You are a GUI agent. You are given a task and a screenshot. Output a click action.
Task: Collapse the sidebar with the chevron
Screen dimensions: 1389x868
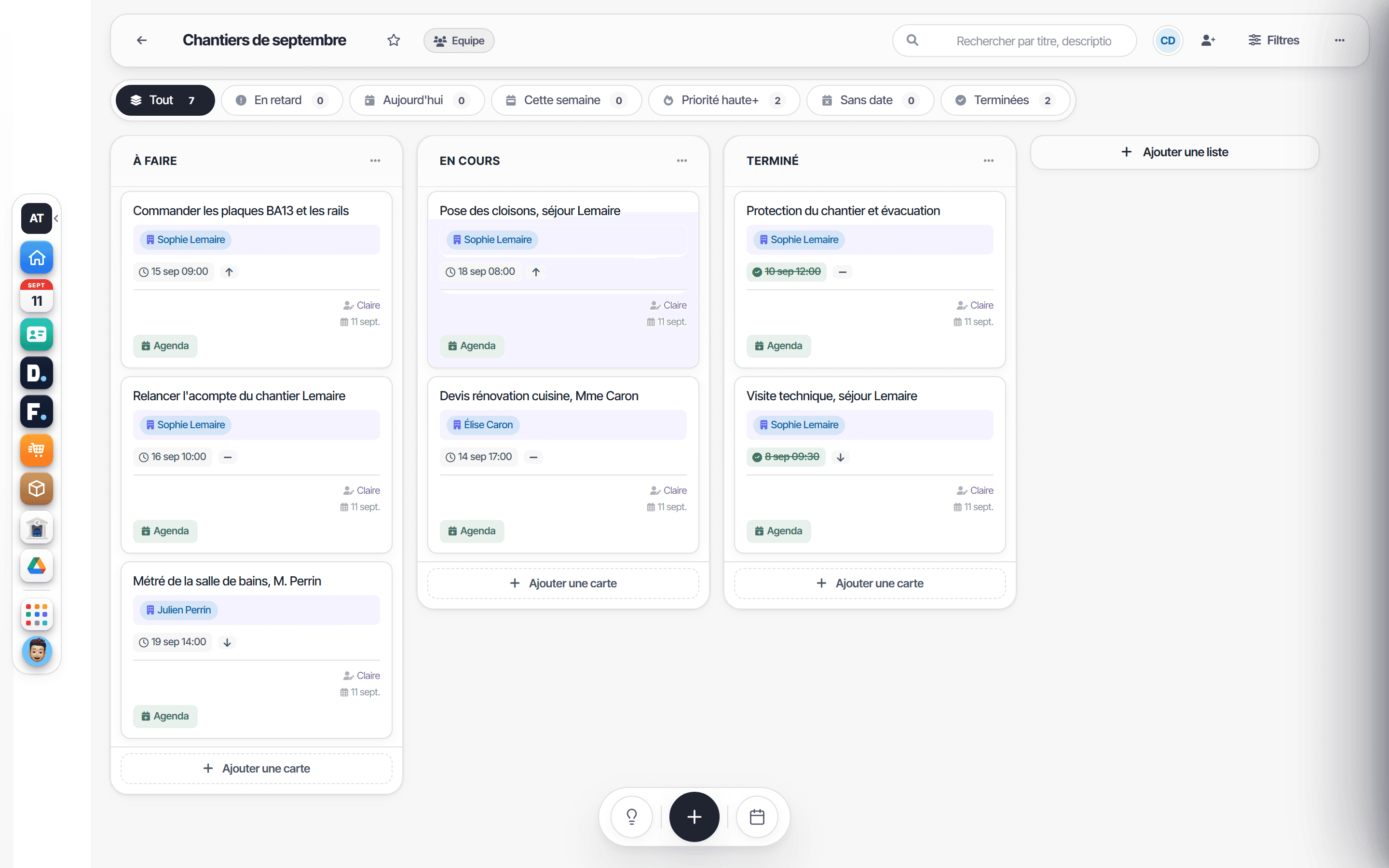[56, 218]
